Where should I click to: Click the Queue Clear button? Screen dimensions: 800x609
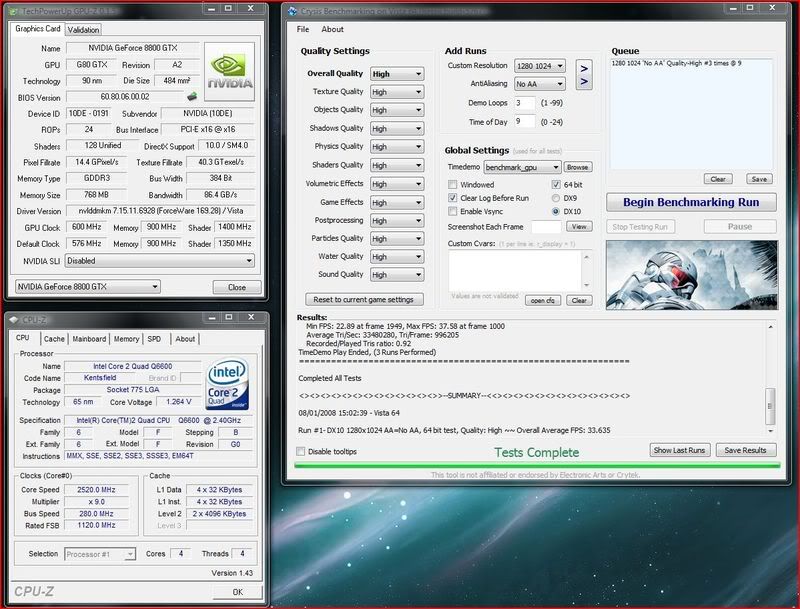[x=718, y=179]
